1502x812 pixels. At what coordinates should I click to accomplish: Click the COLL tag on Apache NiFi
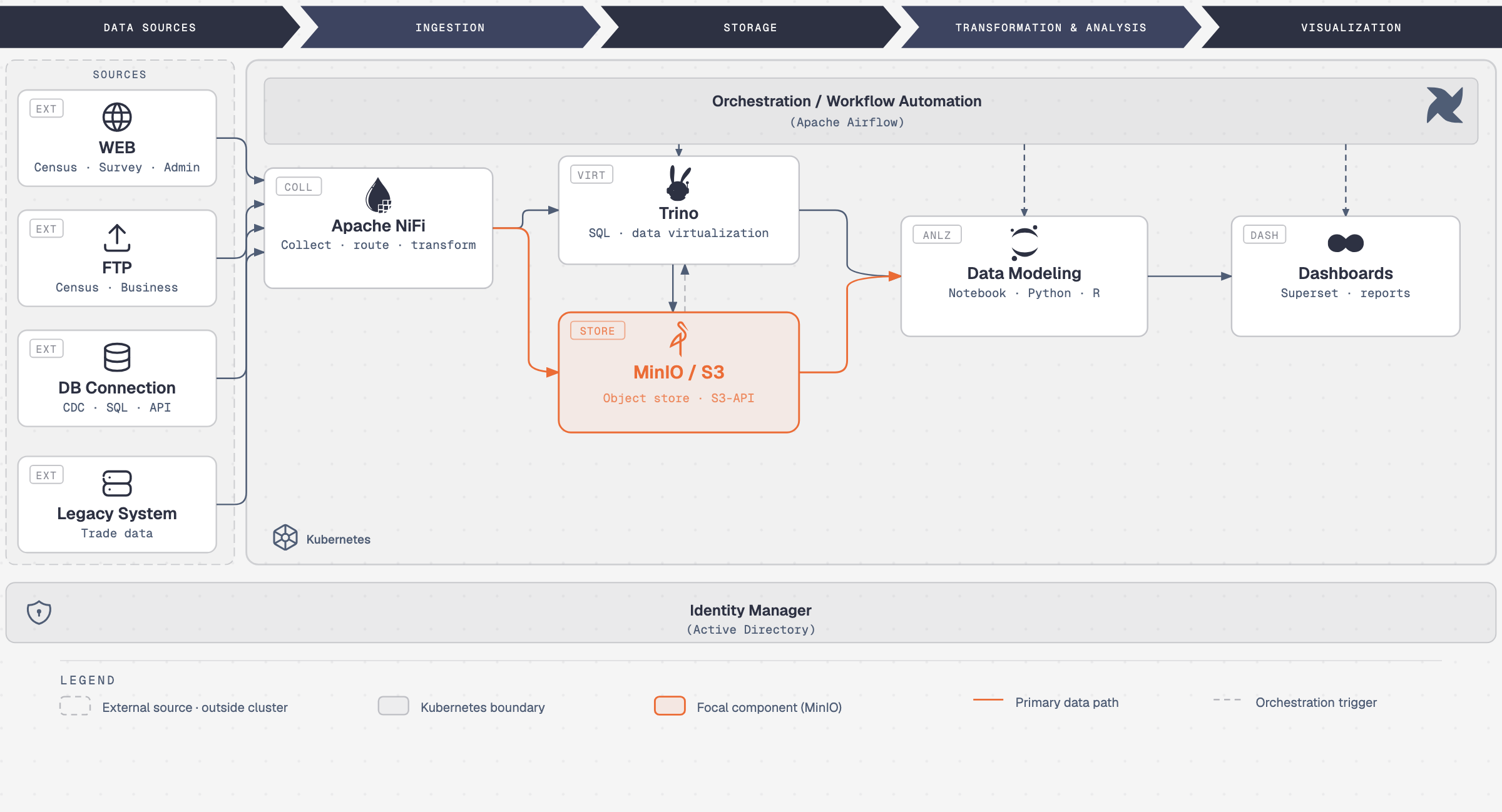(x=299, y=187)
